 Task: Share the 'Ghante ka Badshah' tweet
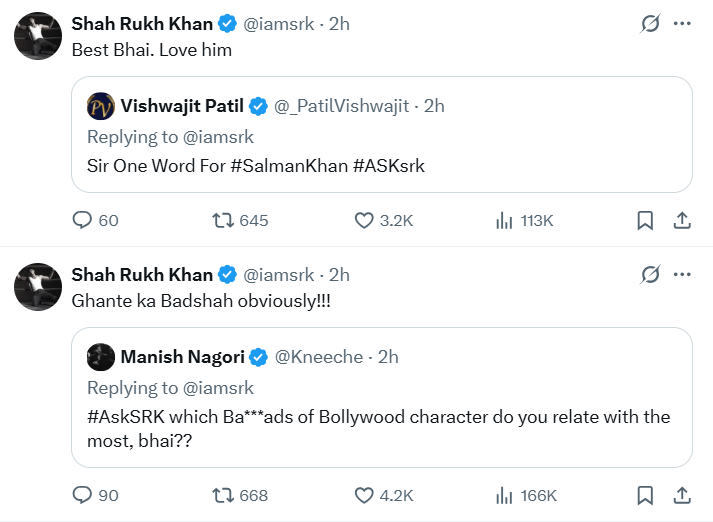pos(682,495)
